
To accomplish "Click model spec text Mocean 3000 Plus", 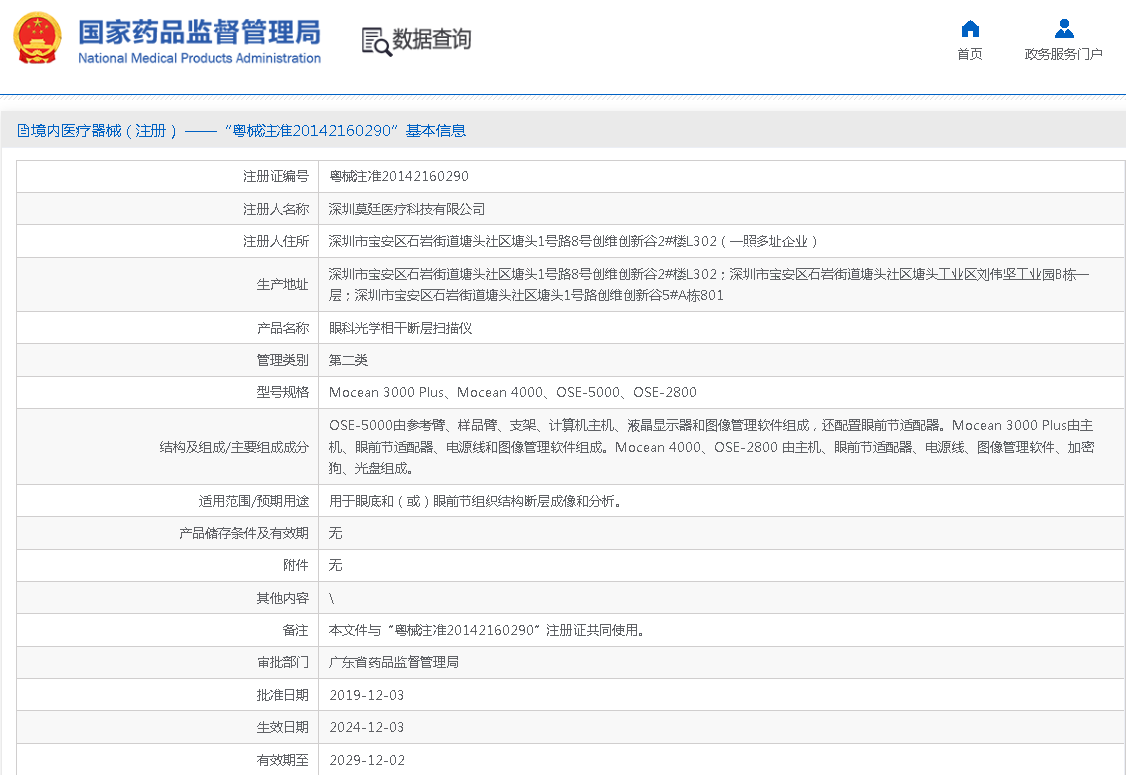I will (385, 392).
